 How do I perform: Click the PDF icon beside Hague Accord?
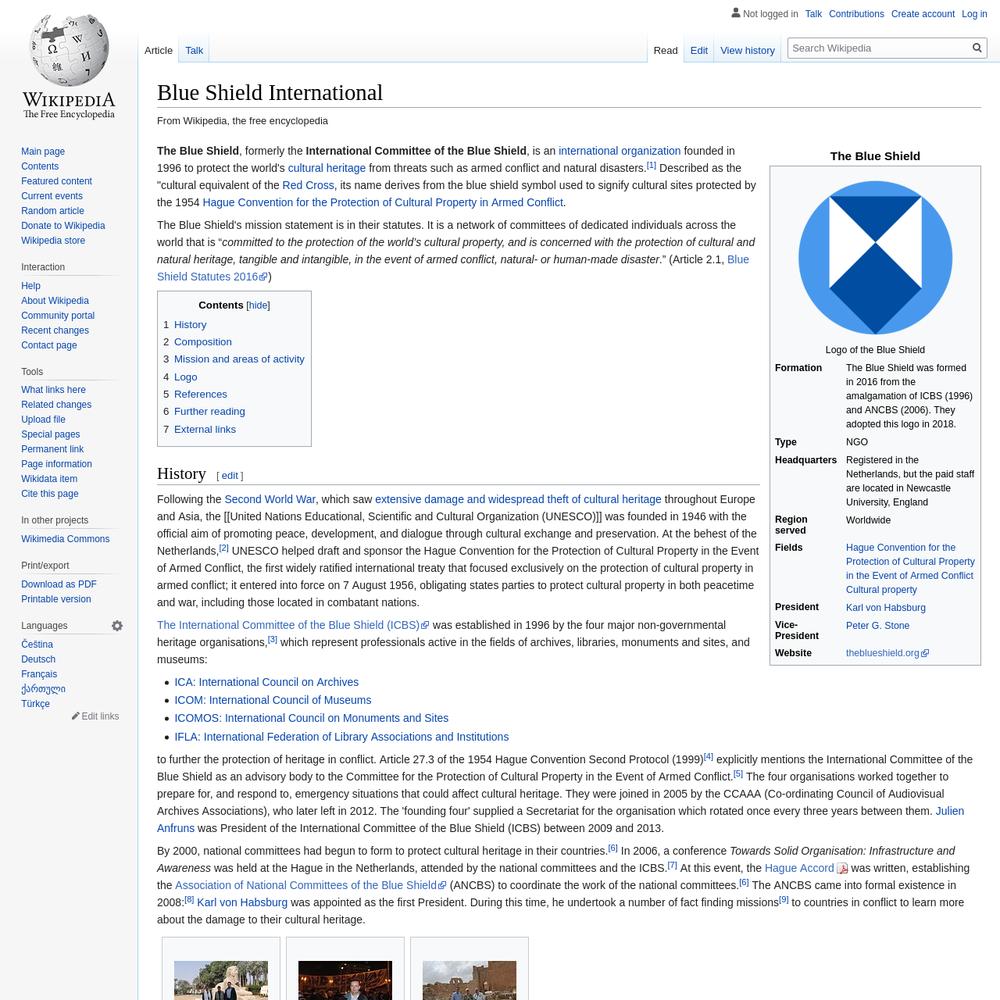click(x=842, y=869)
